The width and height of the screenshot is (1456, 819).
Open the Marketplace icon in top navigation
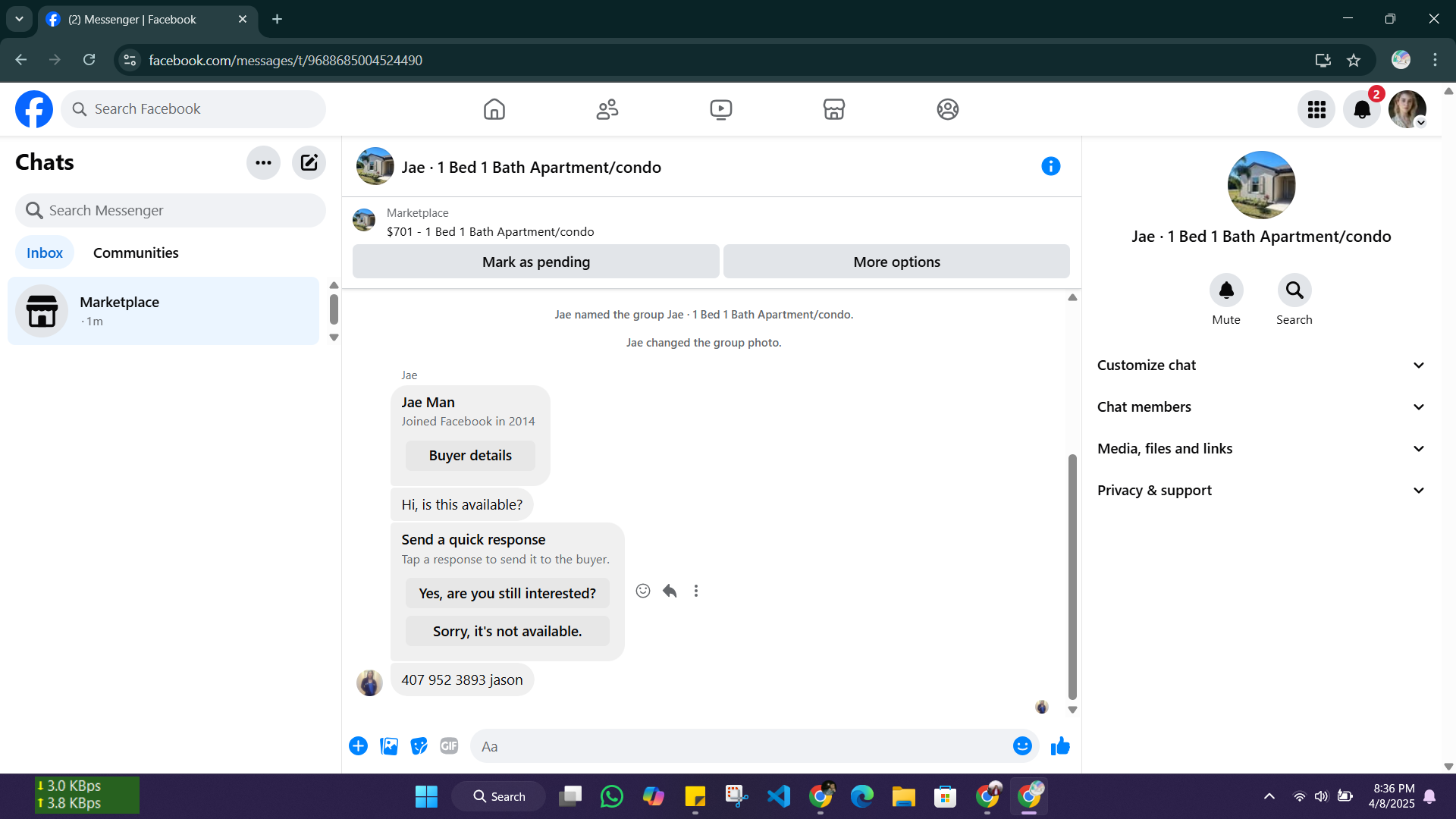click(833, 109)
